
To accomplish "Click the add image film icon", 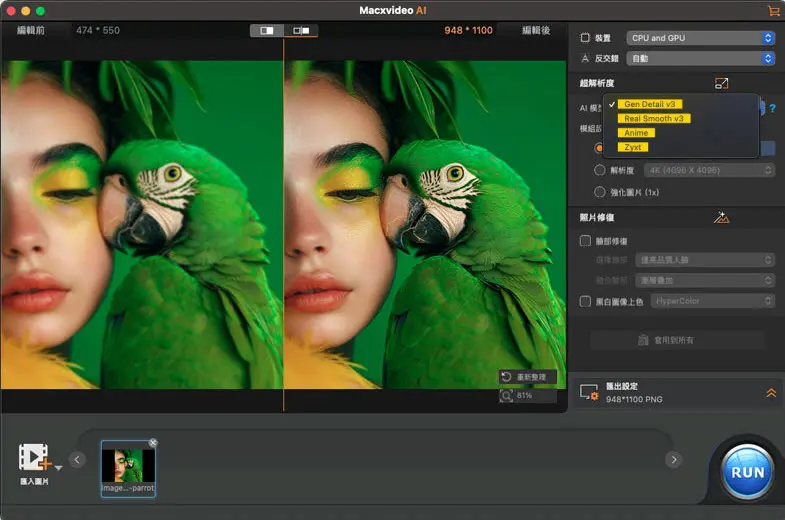I will click(34, 458).
